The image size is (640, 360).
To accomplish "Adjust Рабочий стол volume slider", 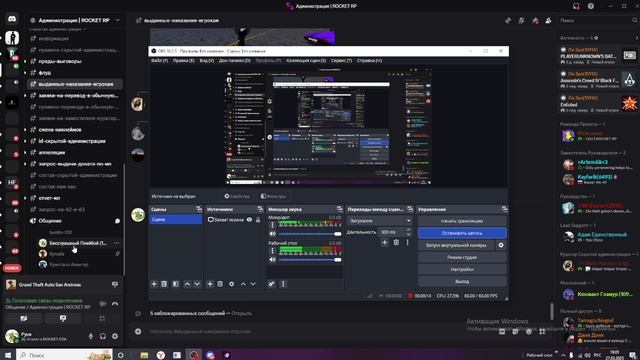I will [x=309, y=260].
